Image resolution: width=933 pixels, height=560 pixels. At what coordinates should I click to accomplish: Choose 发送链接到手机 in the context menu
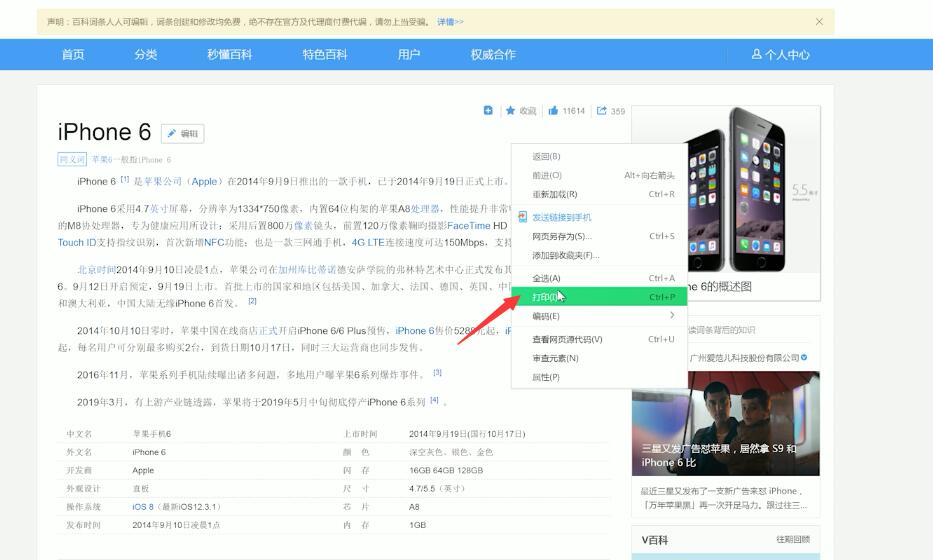[599, 217]
